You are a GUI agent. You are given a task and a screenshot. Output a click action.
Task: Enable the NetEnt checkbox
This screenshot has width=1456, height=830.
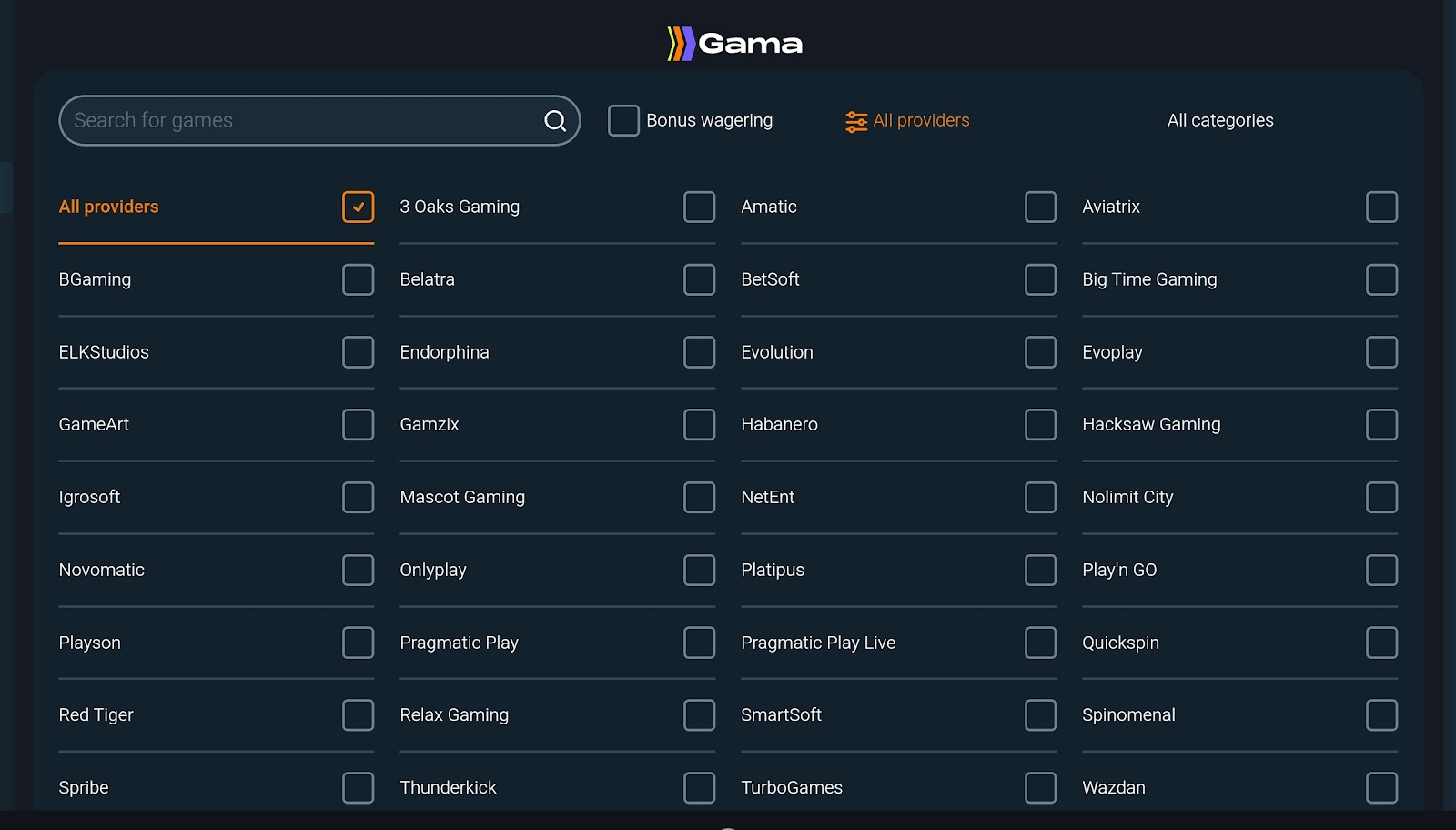click(x=1041, y=497)
